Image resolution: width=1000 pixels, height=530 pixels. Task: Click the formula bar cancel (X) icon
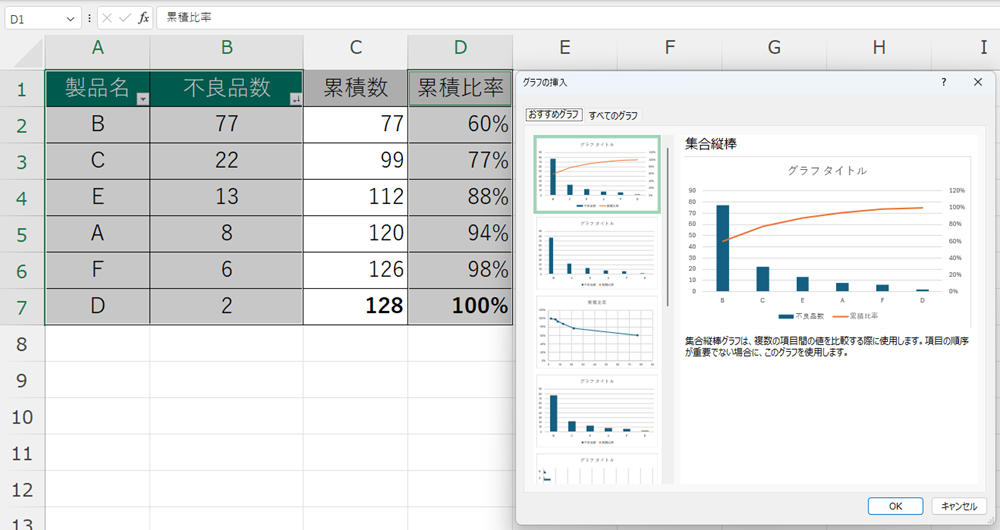[107, 18]
